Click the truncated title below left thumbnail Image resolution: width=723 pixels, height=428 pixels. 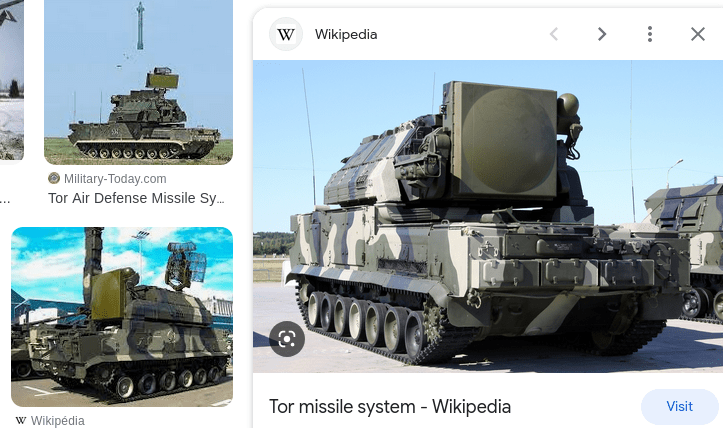click(x=5, y=199)
